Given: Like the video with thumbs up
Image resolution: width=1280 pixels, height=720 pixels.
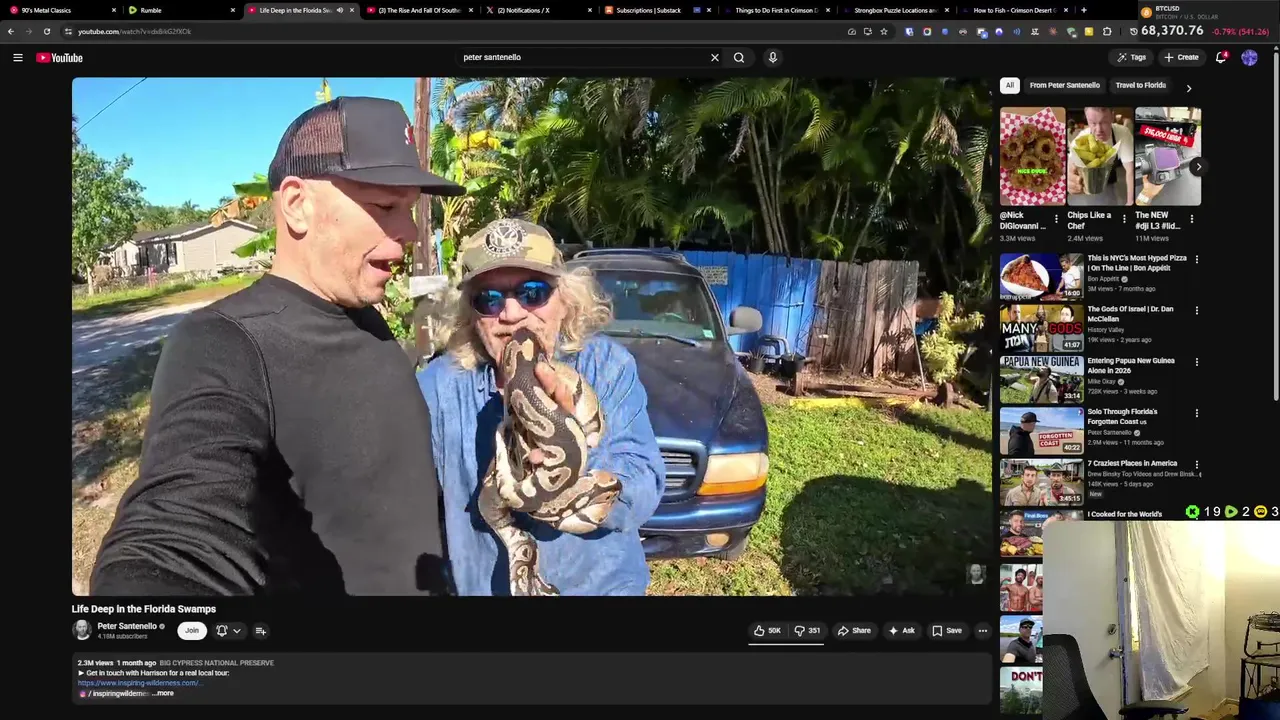Looking at the screenshot, I should tap(767, 630).
